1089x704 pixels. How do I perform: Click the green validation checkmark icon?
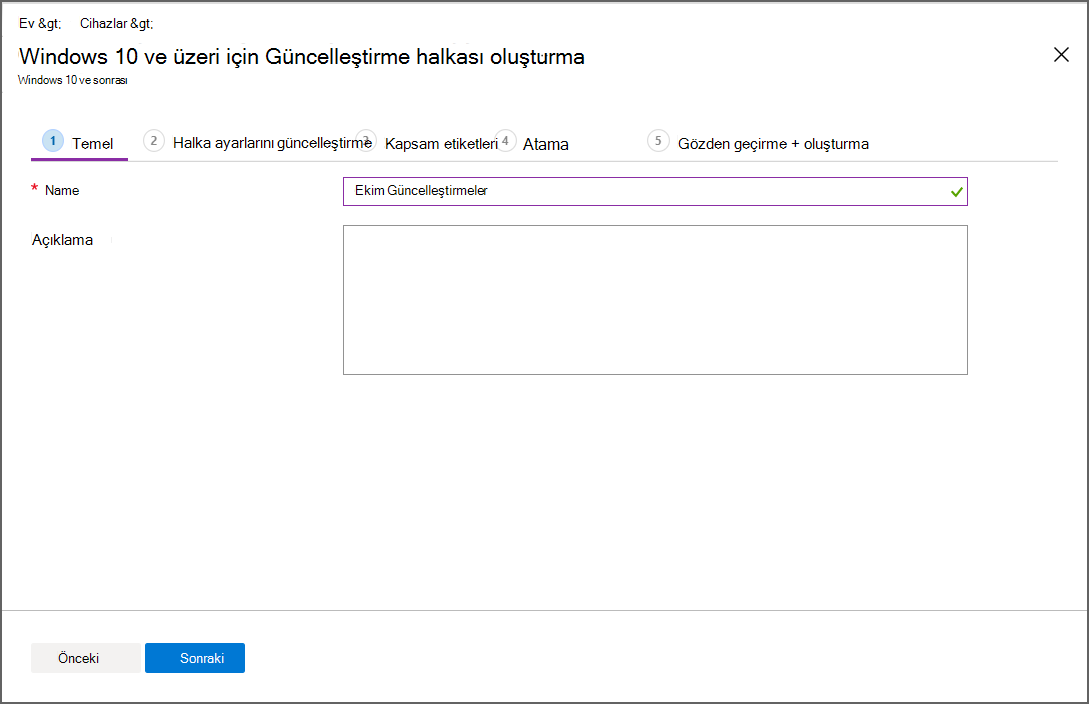point(955,191)
